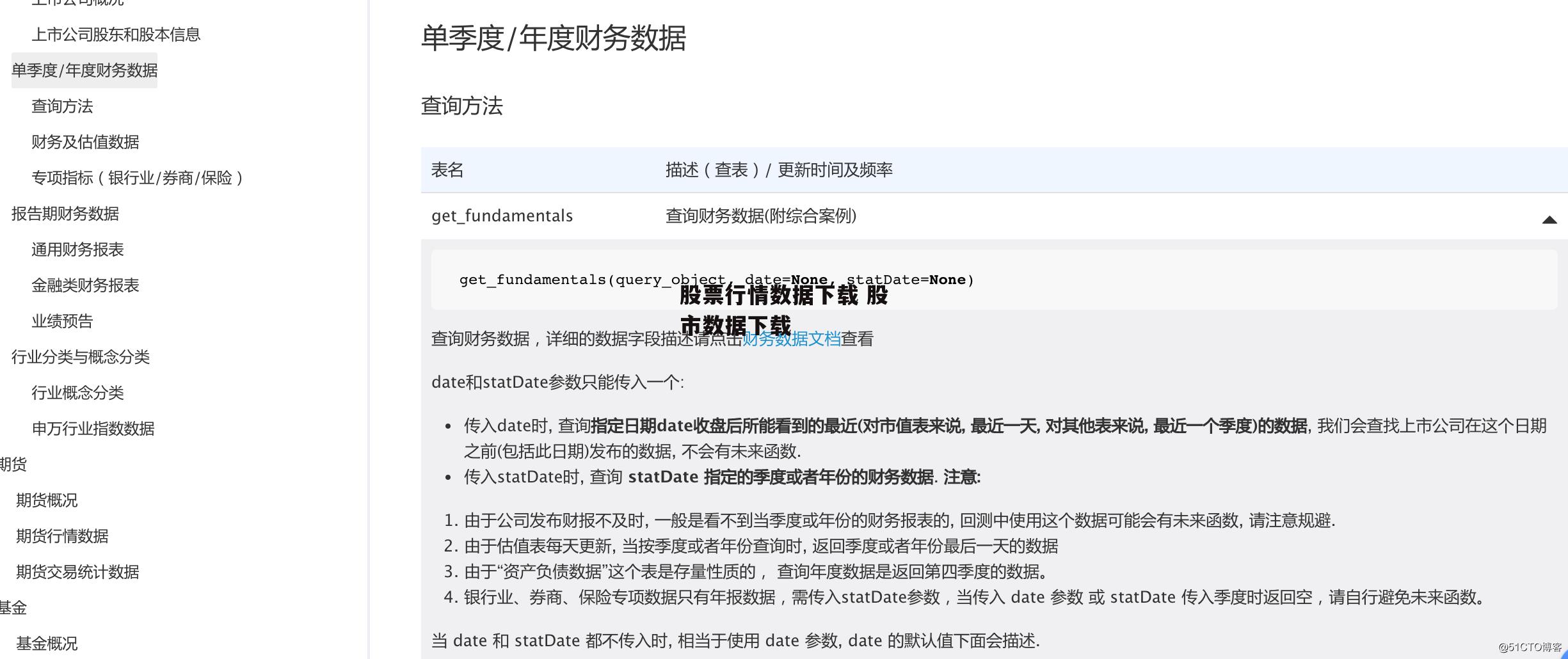1568x659 pixels.
Task: Collapse the get_fundamentals row arrow
Action: [x=1549, y=220]
